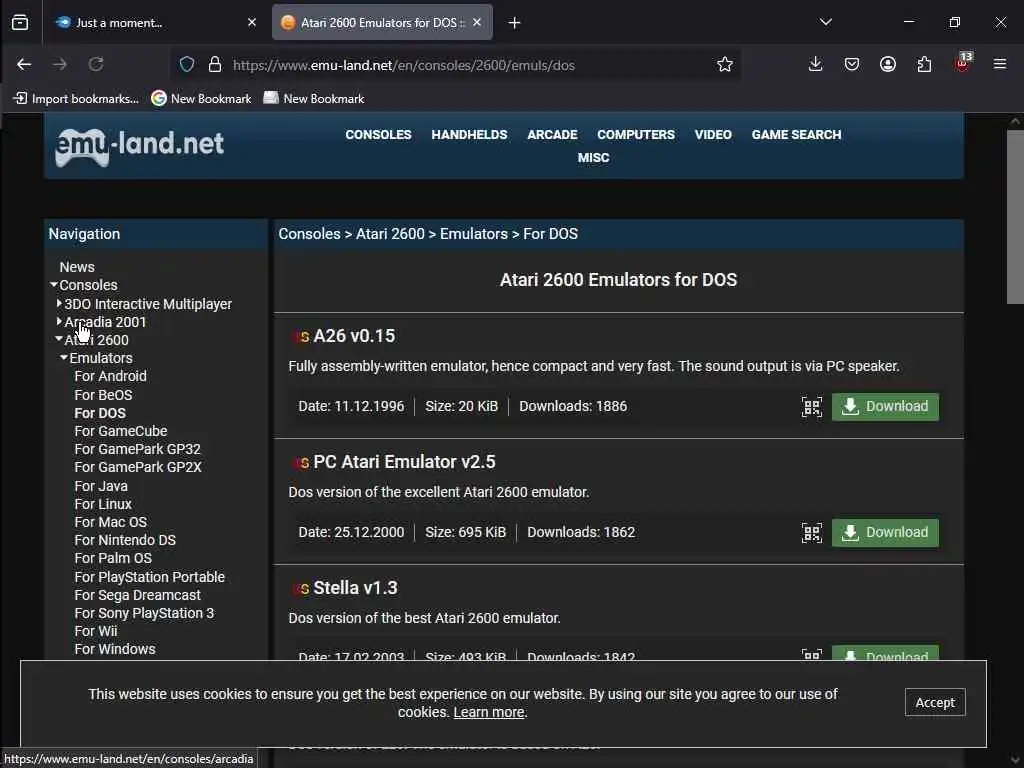
Task: Open the Google New Bookmark
Action: 201,99
